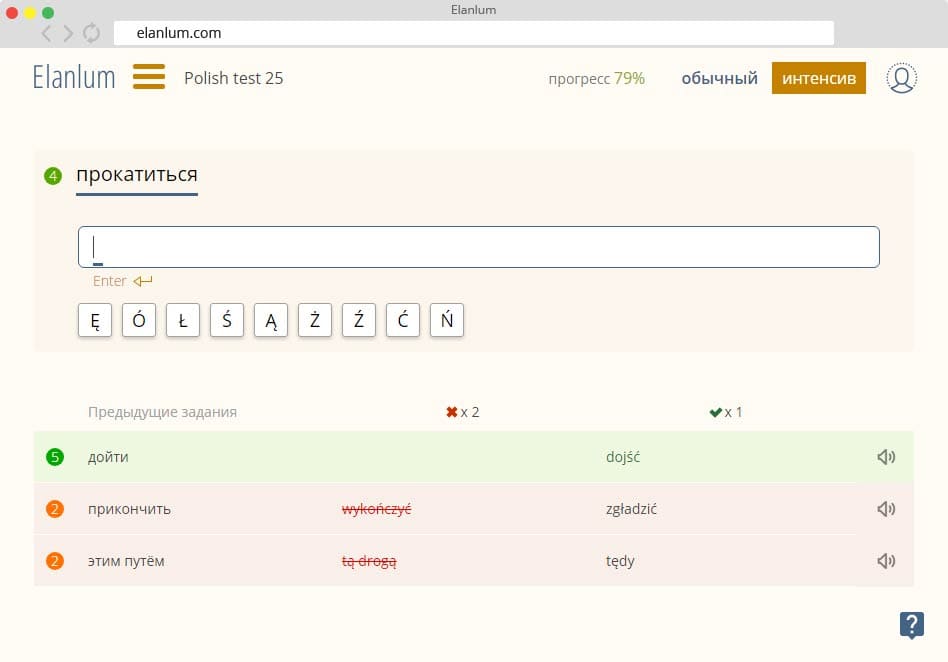
Task: Click the correct count x 1
Action: tap(733, 412)
